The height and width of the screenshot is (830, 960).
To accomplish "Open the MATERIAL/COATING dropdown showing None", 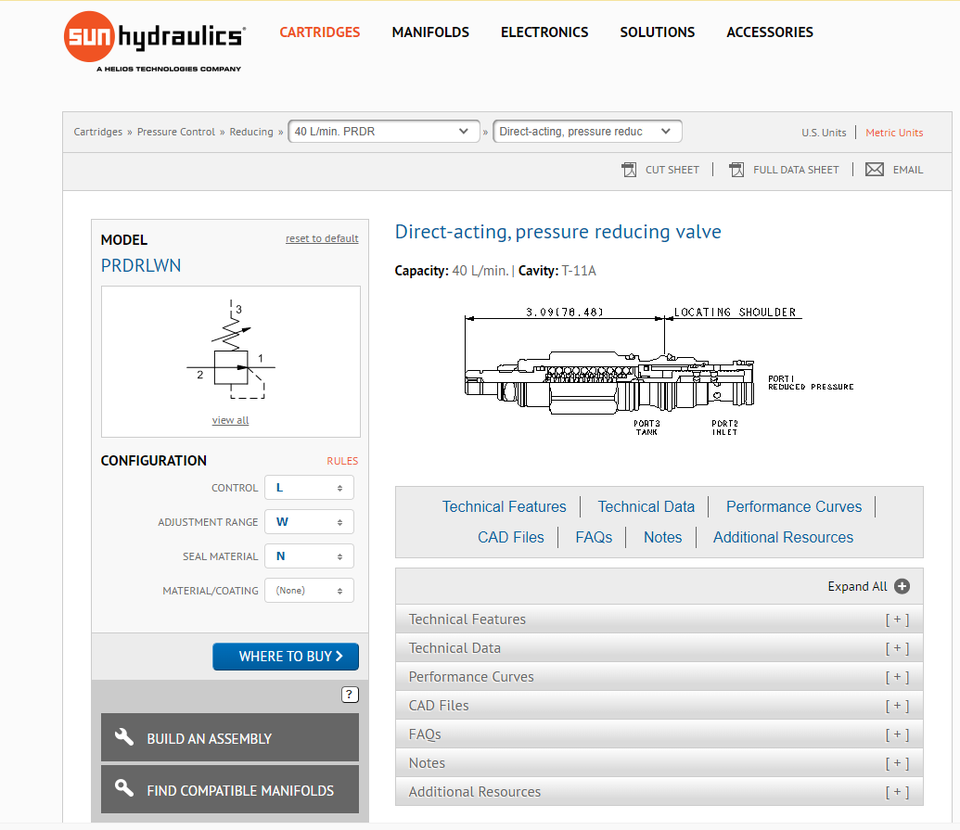I will click(x=309, y=591).
